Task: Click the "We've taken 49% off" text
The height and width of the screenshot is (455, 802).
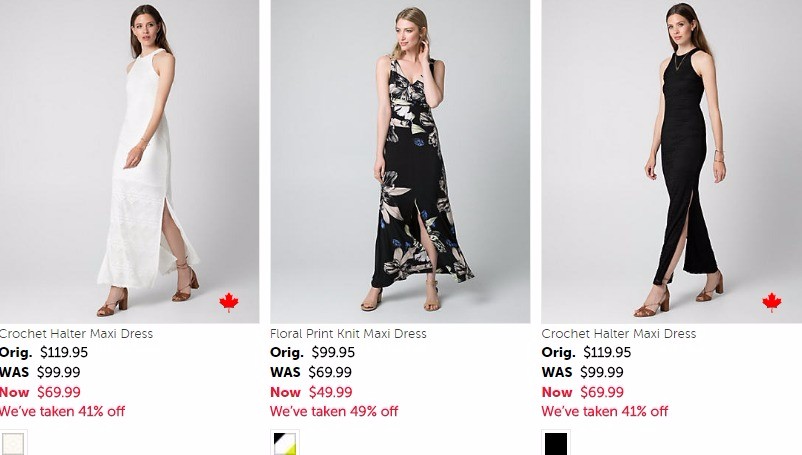Action: pyautogui.click(x=334, y=411)
